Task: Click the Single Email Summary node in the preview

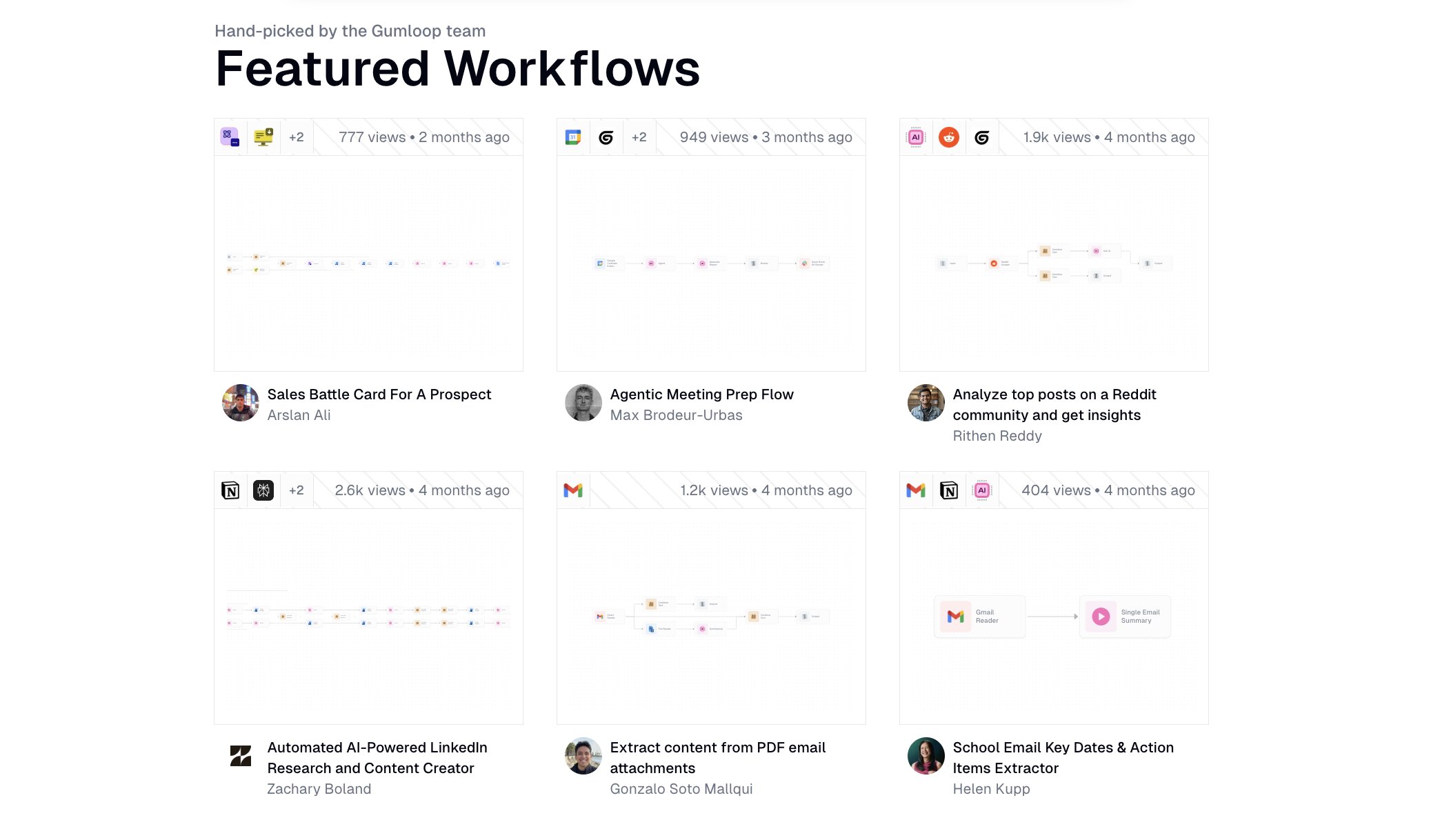Action: coord(1125,617)
